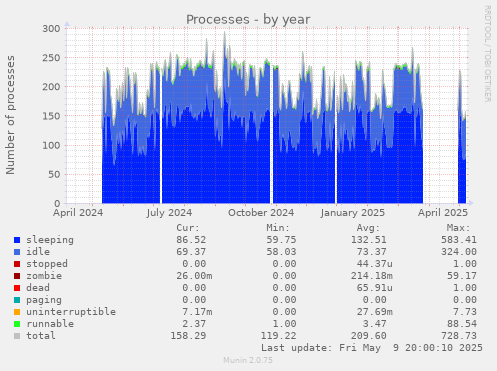Click the dead legend red swatch
The height and width of the screenshot is (371, 497).
tap(17, 288)
